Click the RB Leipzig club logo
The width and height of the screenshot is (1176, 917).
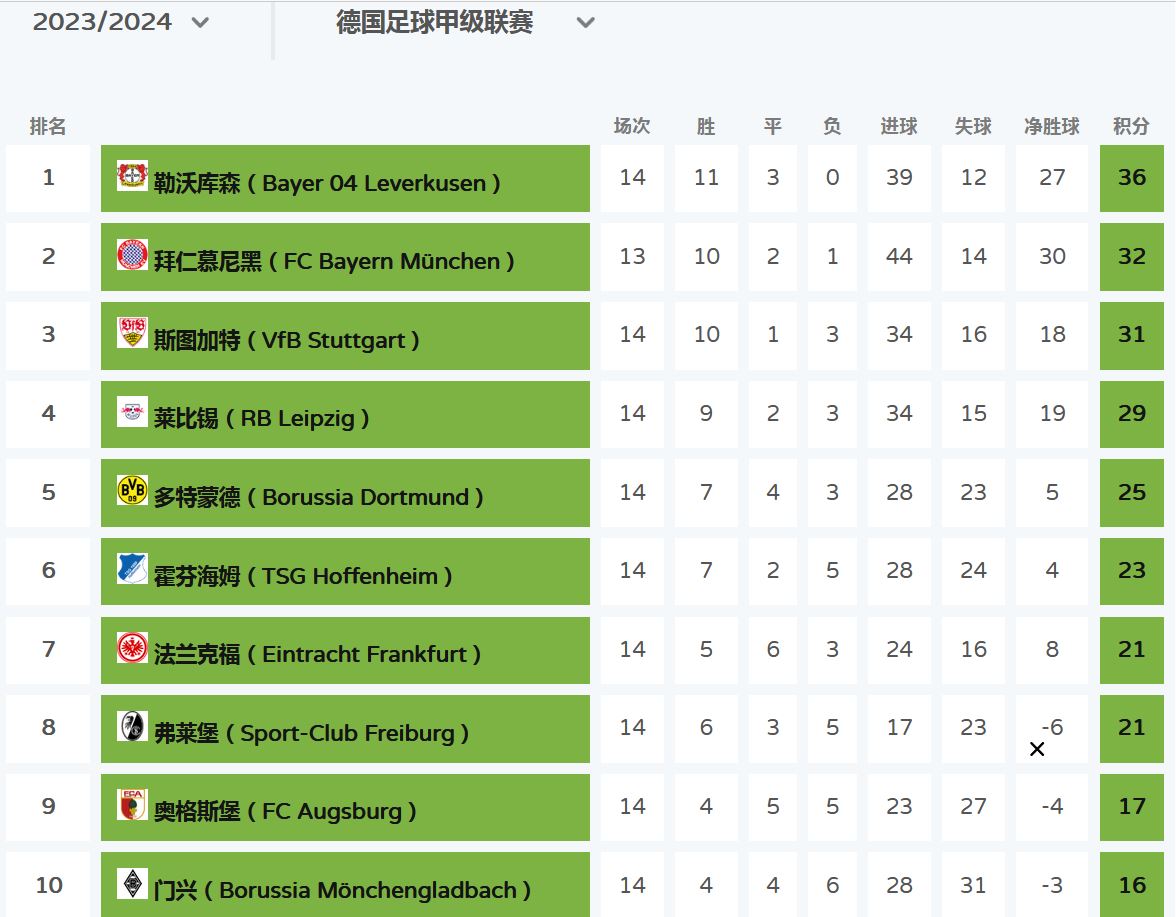point(132,412)
